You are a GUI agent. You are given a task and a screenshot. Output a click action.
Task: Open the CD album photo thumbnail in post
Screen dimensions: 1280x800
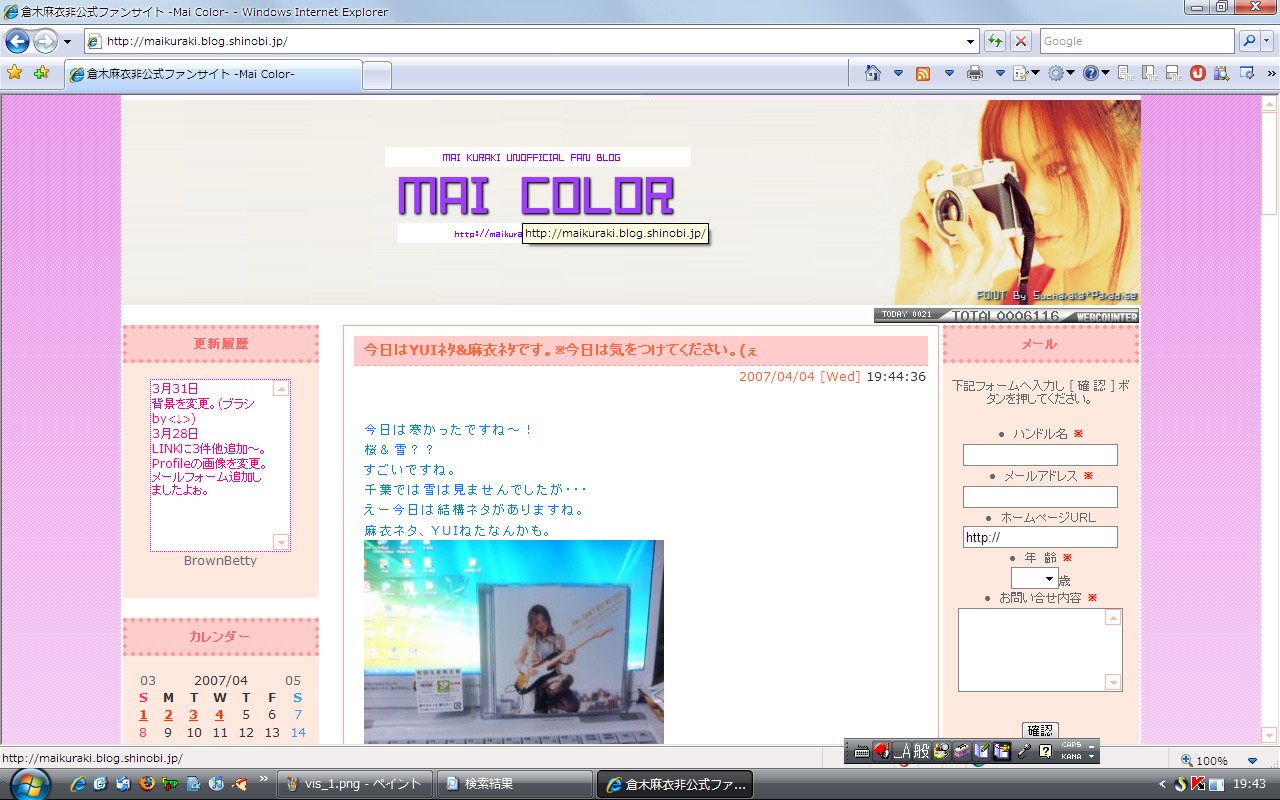[514, 642]
